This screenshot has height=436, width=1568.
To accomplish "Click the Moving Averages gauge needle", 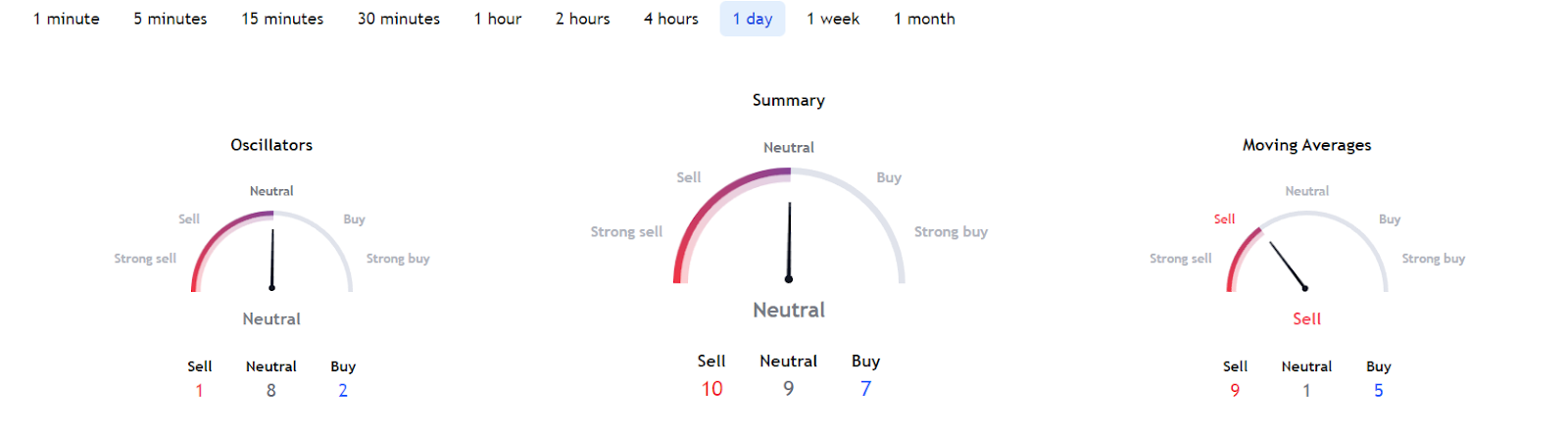I will 1288,266.
